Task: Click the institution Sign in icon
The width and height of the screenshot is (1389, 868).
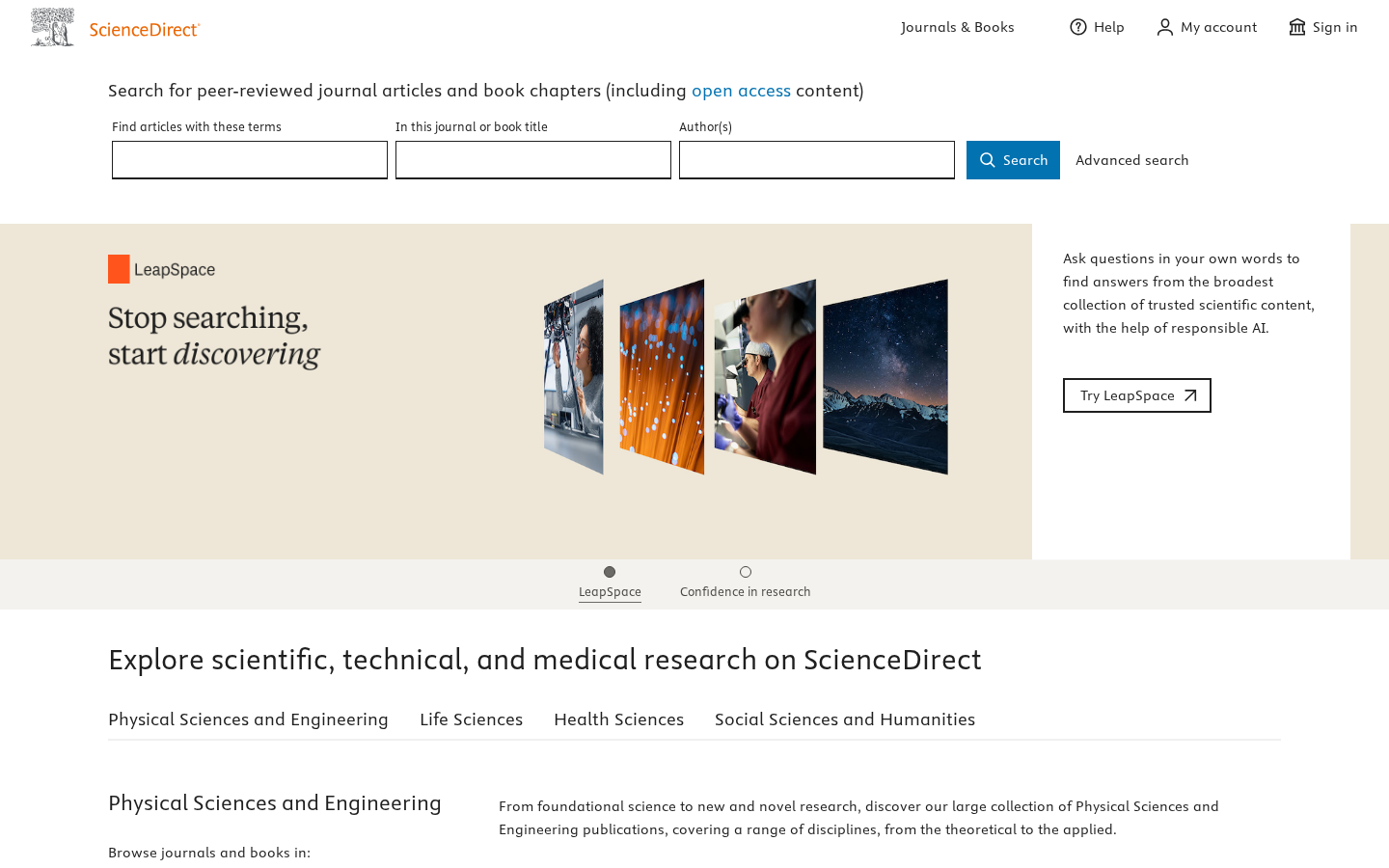Action: [x=1297, y=27]
